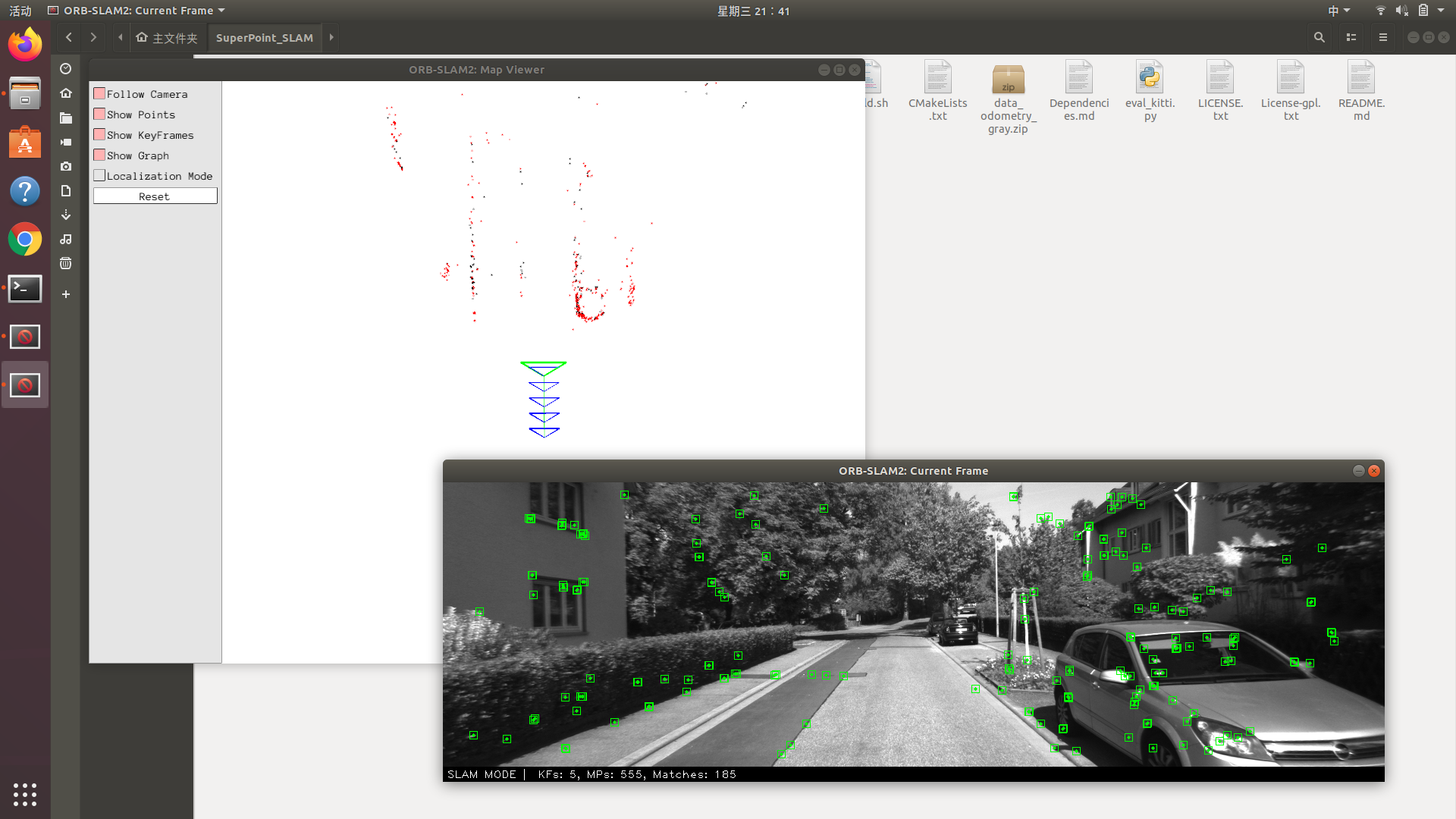Select the SuperPoint_SLAM path segment
This screenshot has height=819, width=1456.
tap(264, 38)
